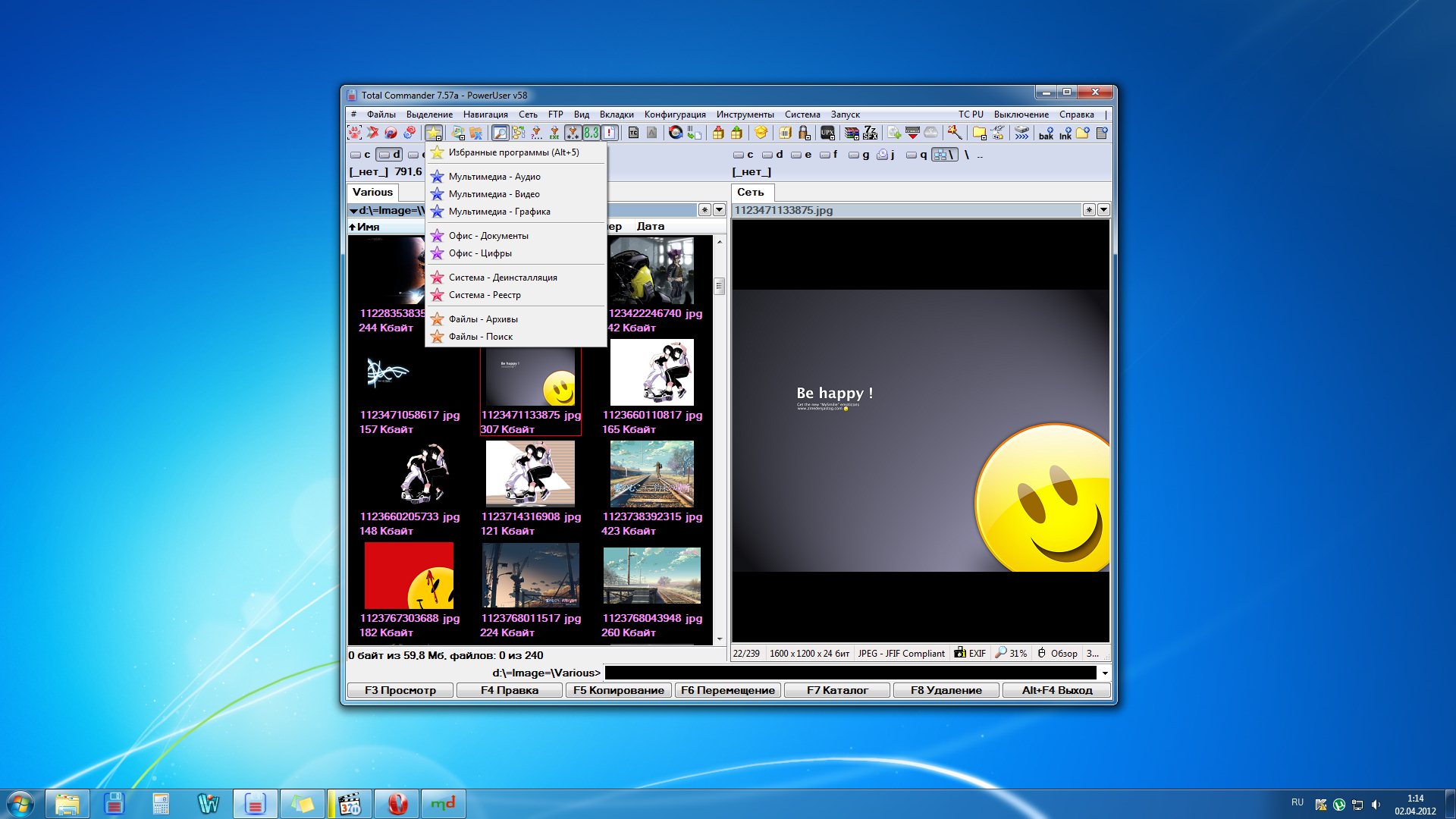
Task: Open the padlock icon dropdown arrow
Action: tap(808, 137)
